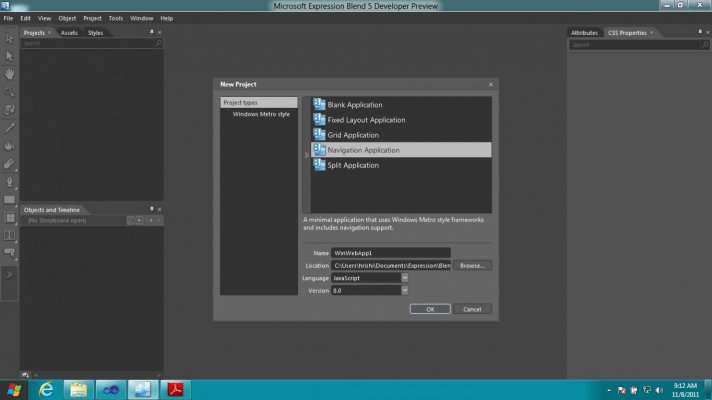
Task: Close the CSS Properties tab
Action: [652, 33]
